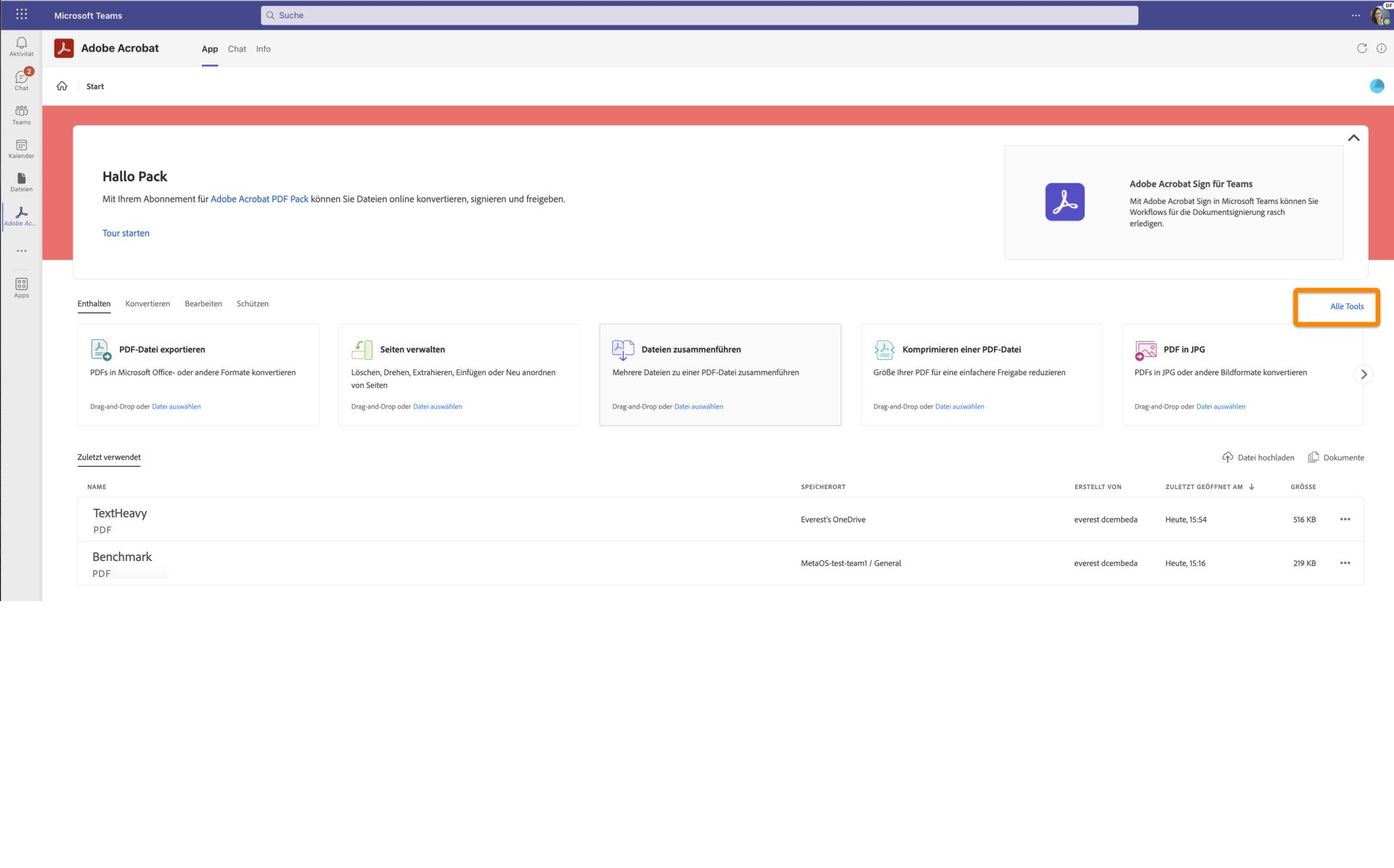Select the Enthalten tools tab
The width and height of the screenshot is (1394, 868).
pos(94,303)
